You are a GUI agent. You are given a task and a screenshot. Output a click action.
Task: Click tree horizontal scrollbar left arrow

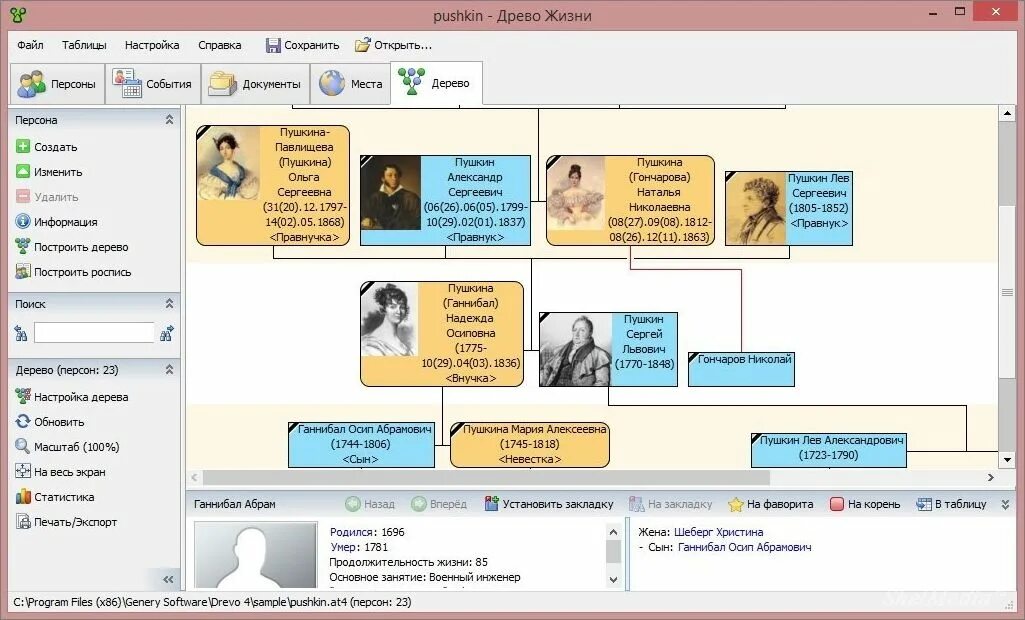click(x=194, y=477)
